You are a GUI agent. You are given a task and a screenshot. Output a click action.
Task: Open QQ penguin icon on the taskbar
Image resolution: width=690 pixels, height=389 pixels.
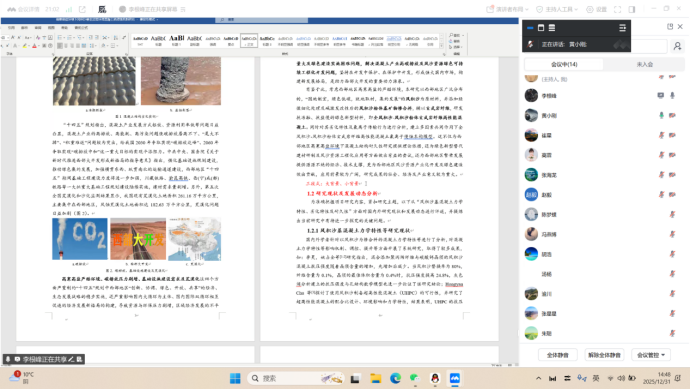click(435, 378)
